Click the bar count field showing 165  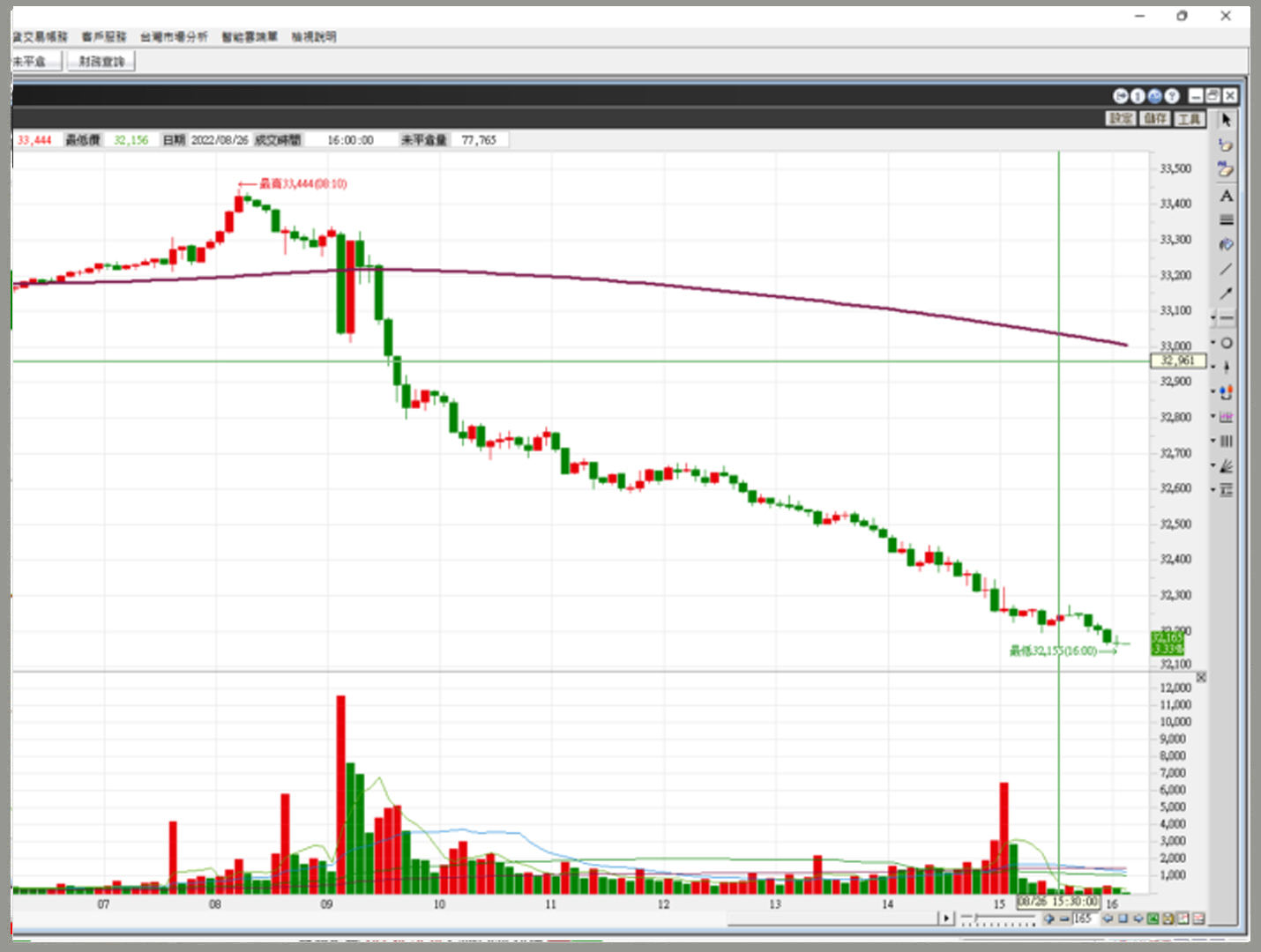pyautogui.click(x=1084, y=919)
